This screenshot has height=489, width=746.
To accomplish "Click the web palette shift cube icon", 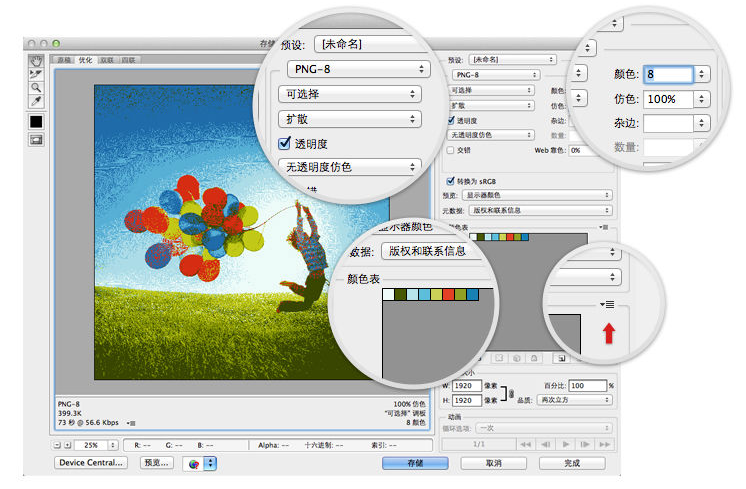I will (517, 358).
